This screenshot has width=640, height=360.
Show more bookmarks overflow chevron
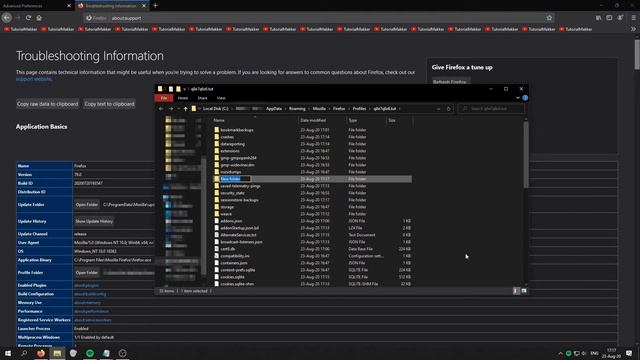point(633,29)
